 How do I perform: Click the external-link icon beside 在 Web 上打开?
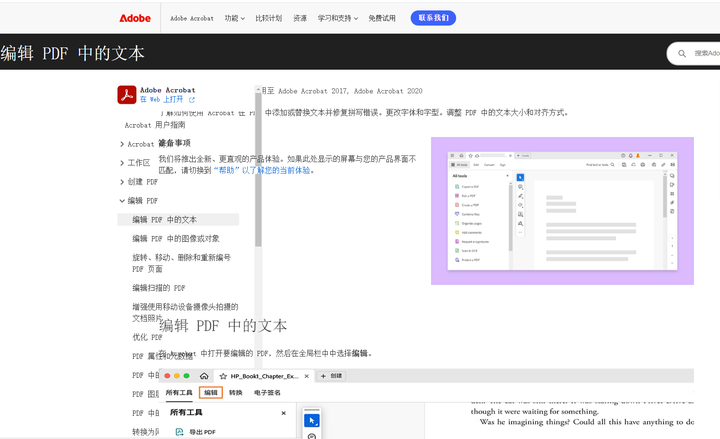point(192,100)
